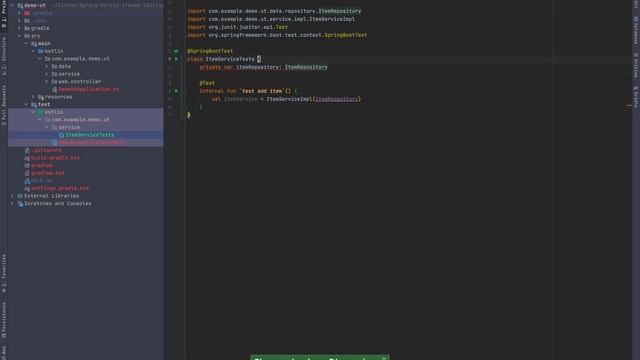
Task: Click SpringBootTest in the import statement
Action: pos(345,35)
